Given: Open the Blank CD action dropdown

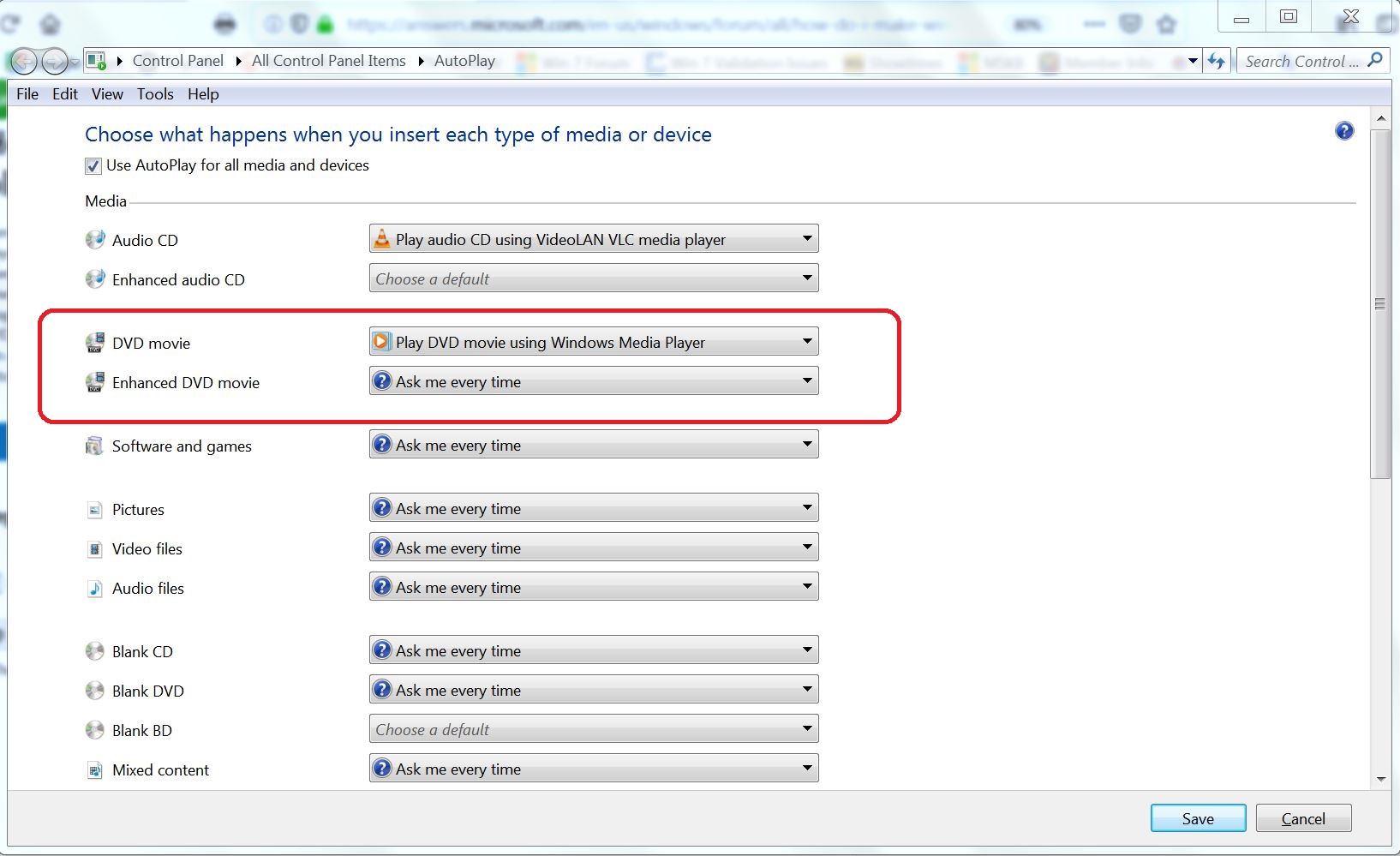Looking at the screenshot, I should 594,650.
